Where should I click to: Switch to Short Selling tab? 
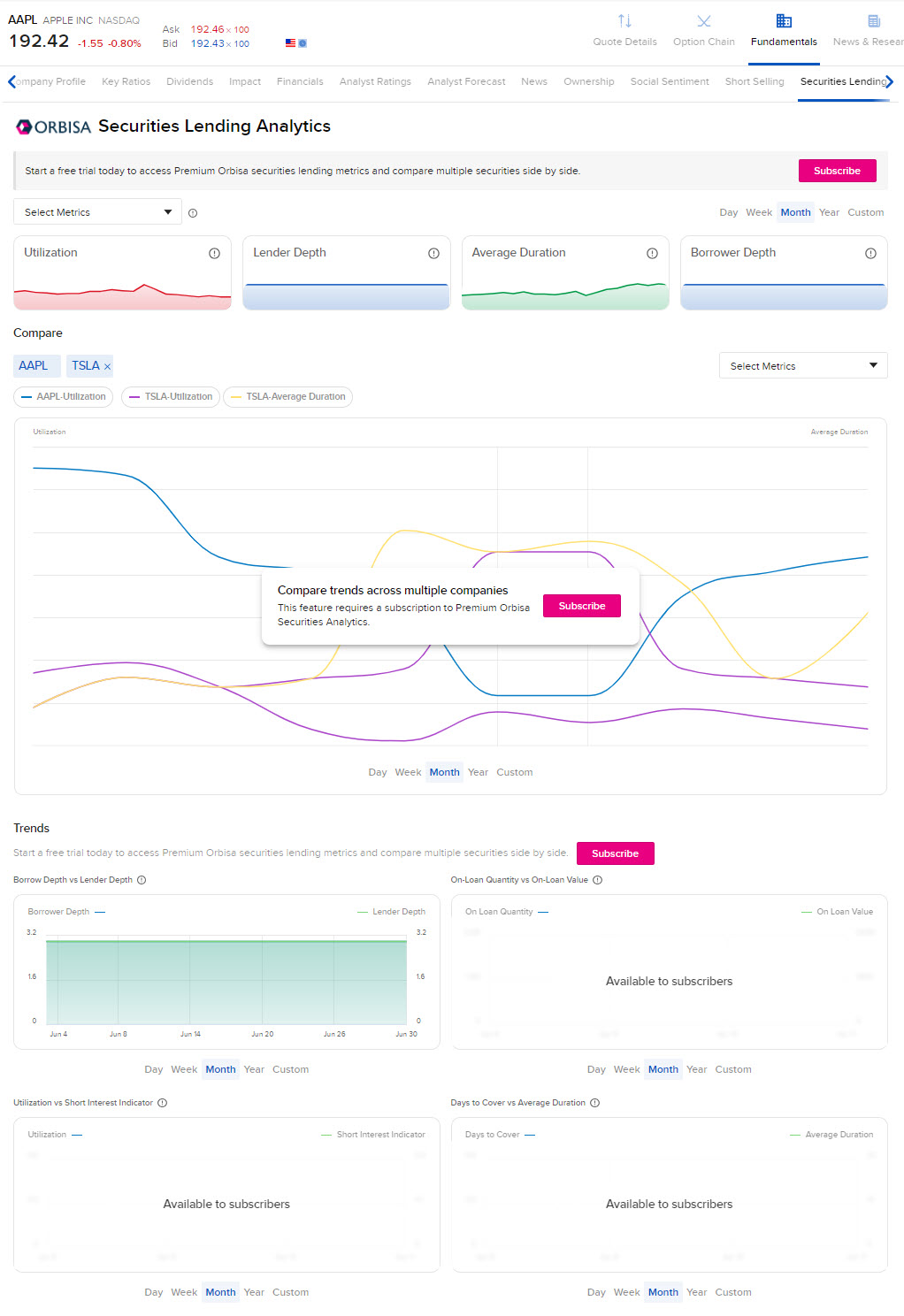pos(755,81)
